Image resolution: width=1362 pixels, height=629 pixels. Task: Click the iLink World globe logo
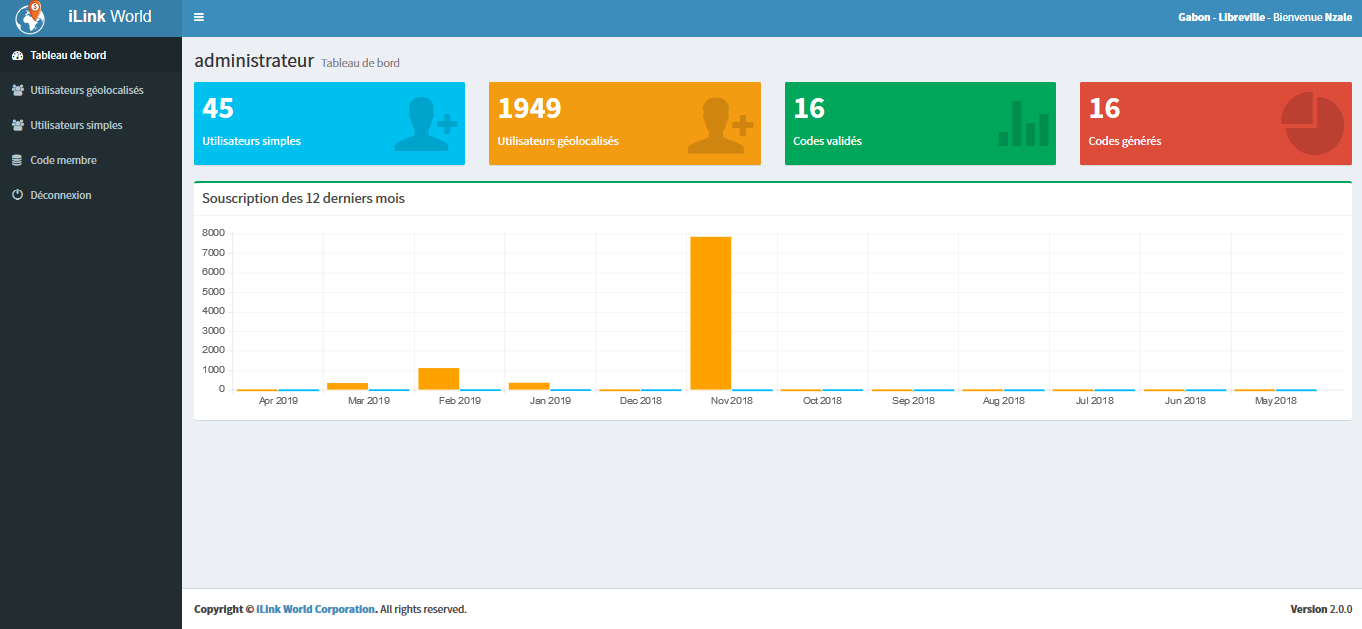(30, 18)
